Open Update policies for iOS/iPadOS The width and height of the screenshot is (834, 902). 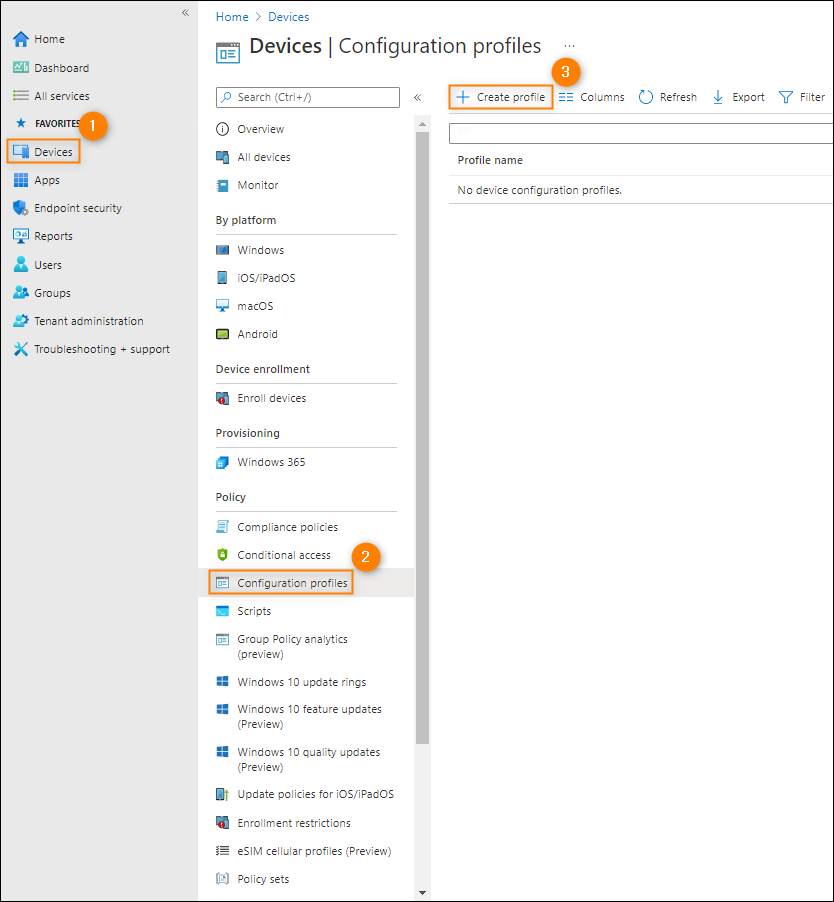coord(316,794)
